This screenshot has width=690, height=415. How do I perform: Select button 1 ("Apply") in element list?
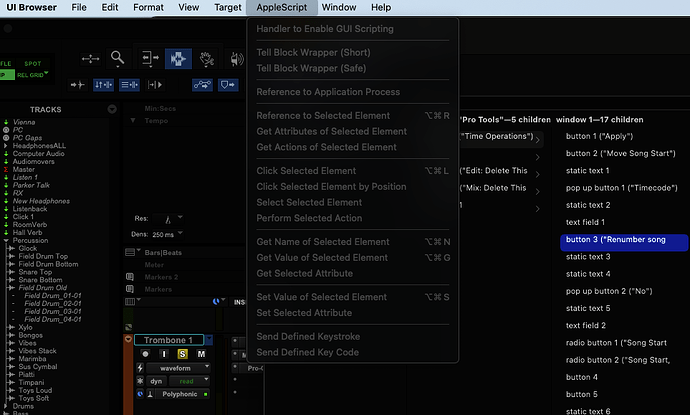[599, 136]
